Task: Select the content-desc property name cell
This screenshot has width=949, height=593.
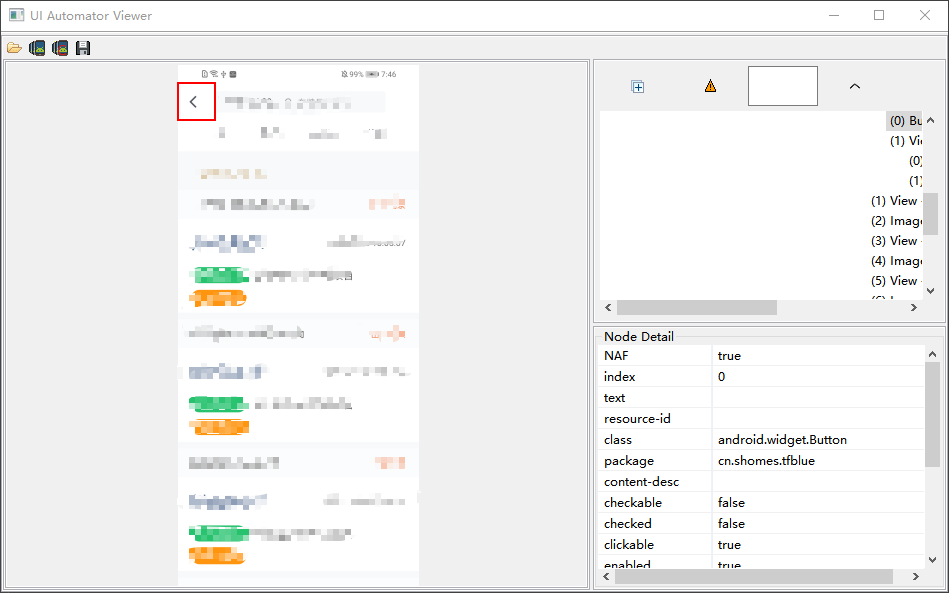Action: tap(655, 482)
